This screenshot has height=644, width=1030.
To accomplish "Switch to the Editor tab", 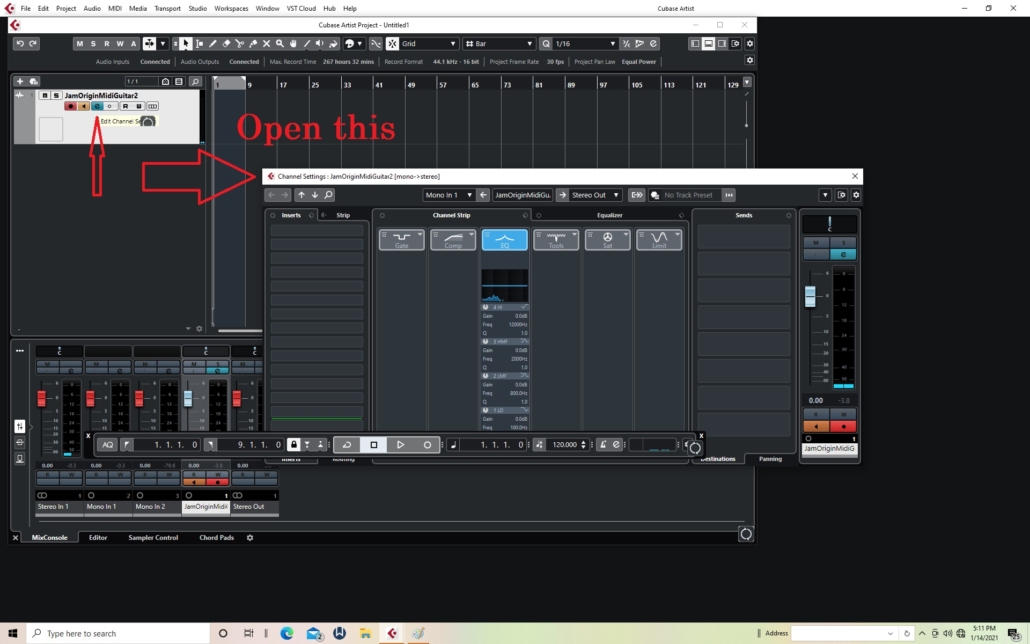I will coord(98,538).
